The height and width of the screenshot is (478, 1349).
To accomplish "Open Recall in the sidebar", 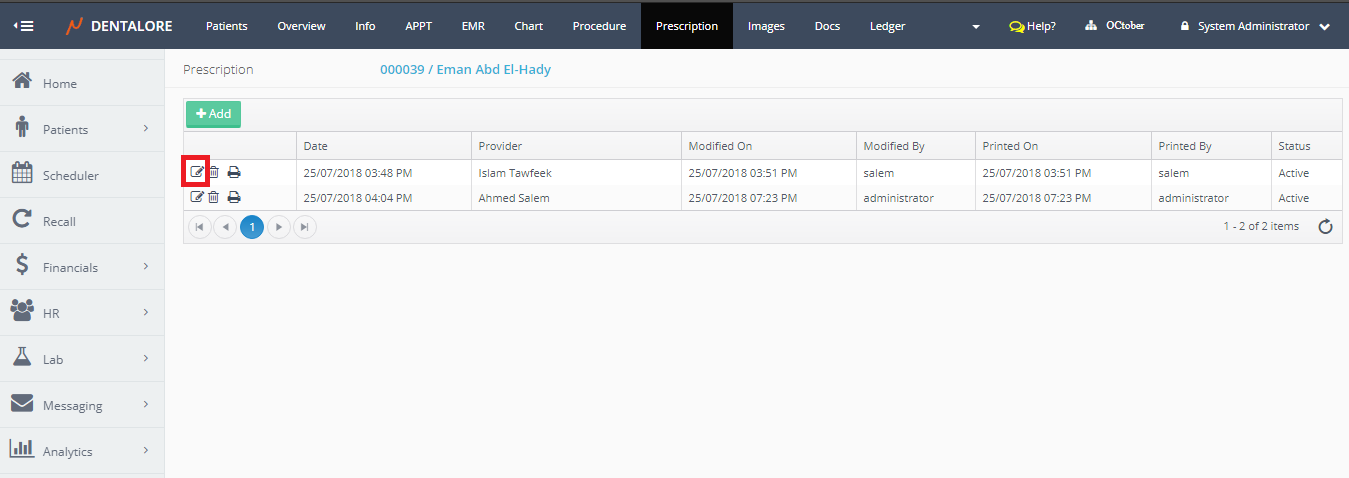I will [x=59, y=222].
